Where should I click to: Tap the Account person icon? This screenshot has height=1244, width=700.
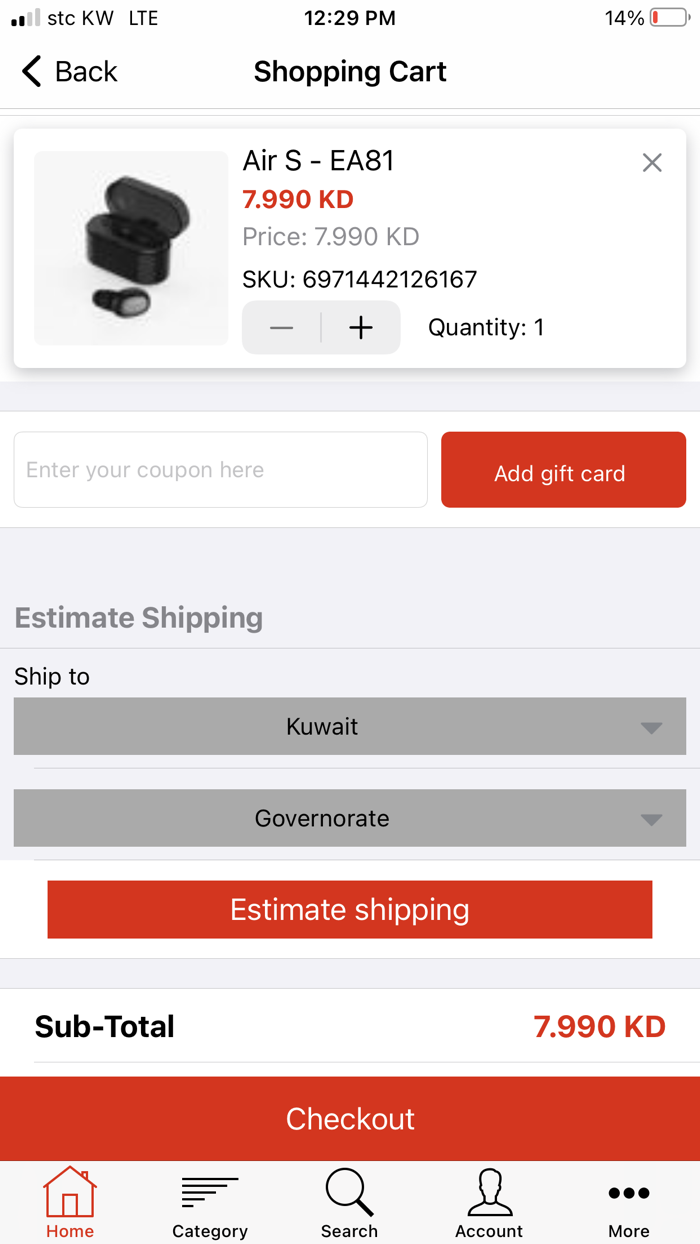(489, 1193)
